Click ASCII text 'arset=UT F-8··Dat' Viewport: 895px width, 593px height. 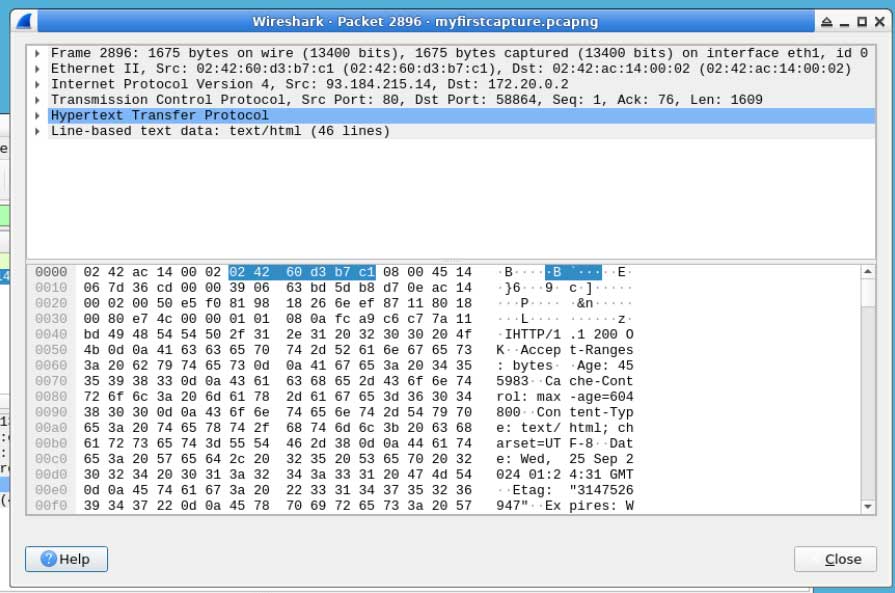[565, 443]
